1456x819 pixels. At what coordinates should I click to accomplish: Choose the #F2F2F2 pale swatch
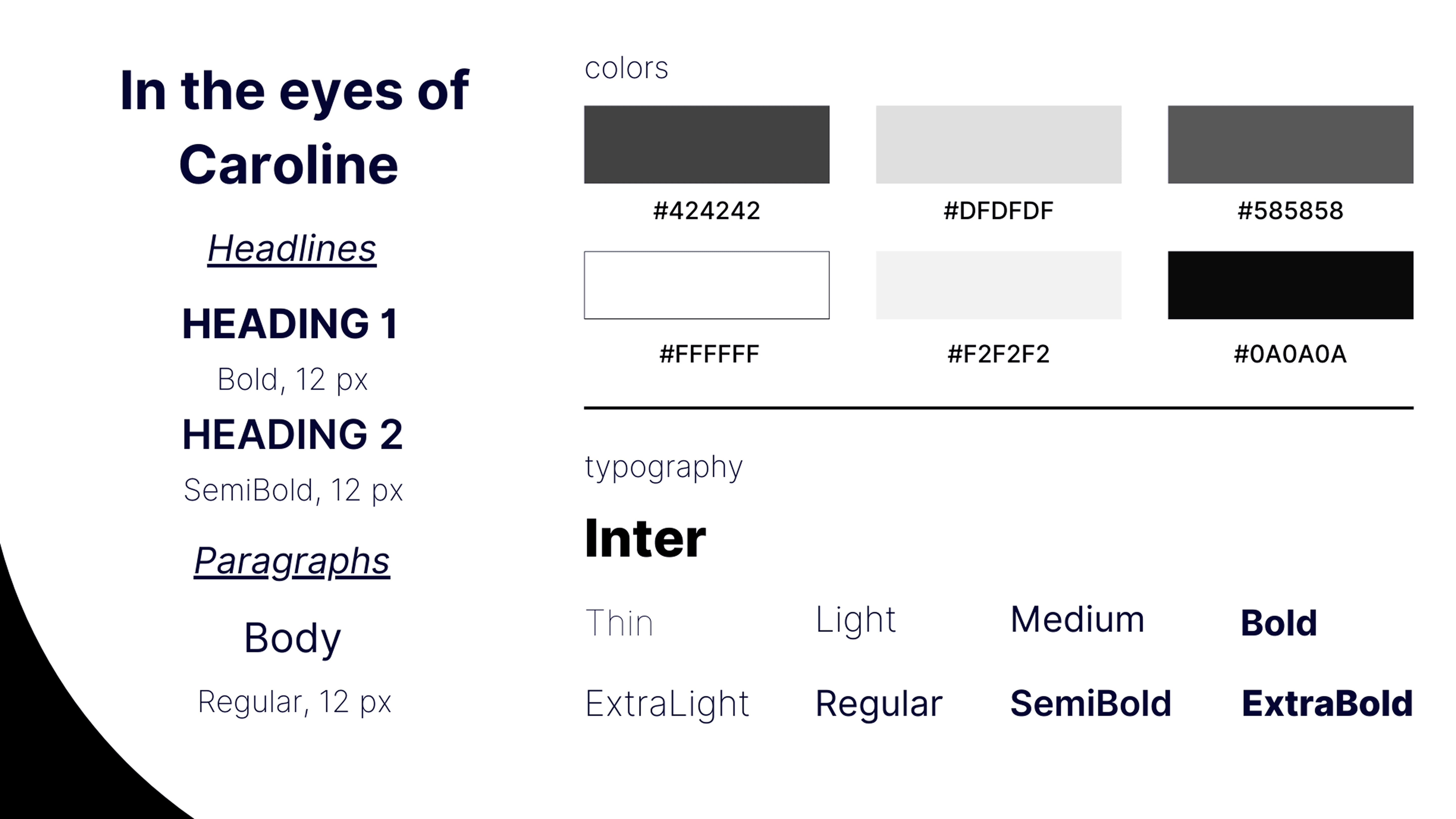point(999,285)
